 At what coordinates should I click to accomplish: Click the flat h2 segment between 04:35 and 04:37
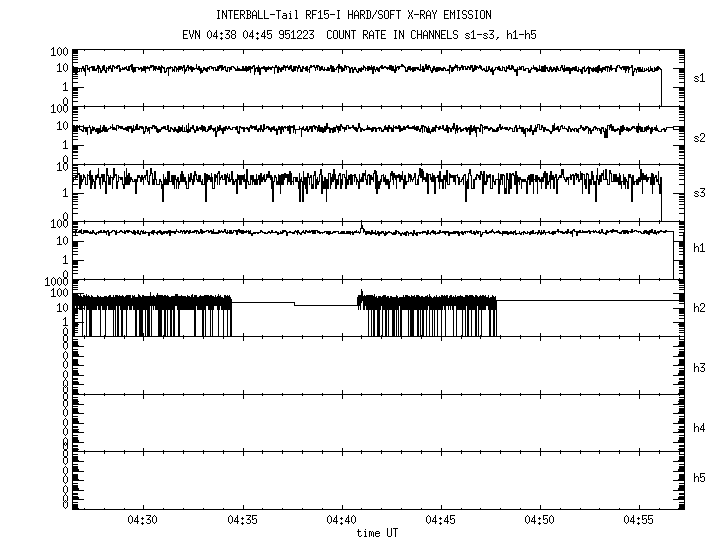pyautogui.click(x=263, y=302)
